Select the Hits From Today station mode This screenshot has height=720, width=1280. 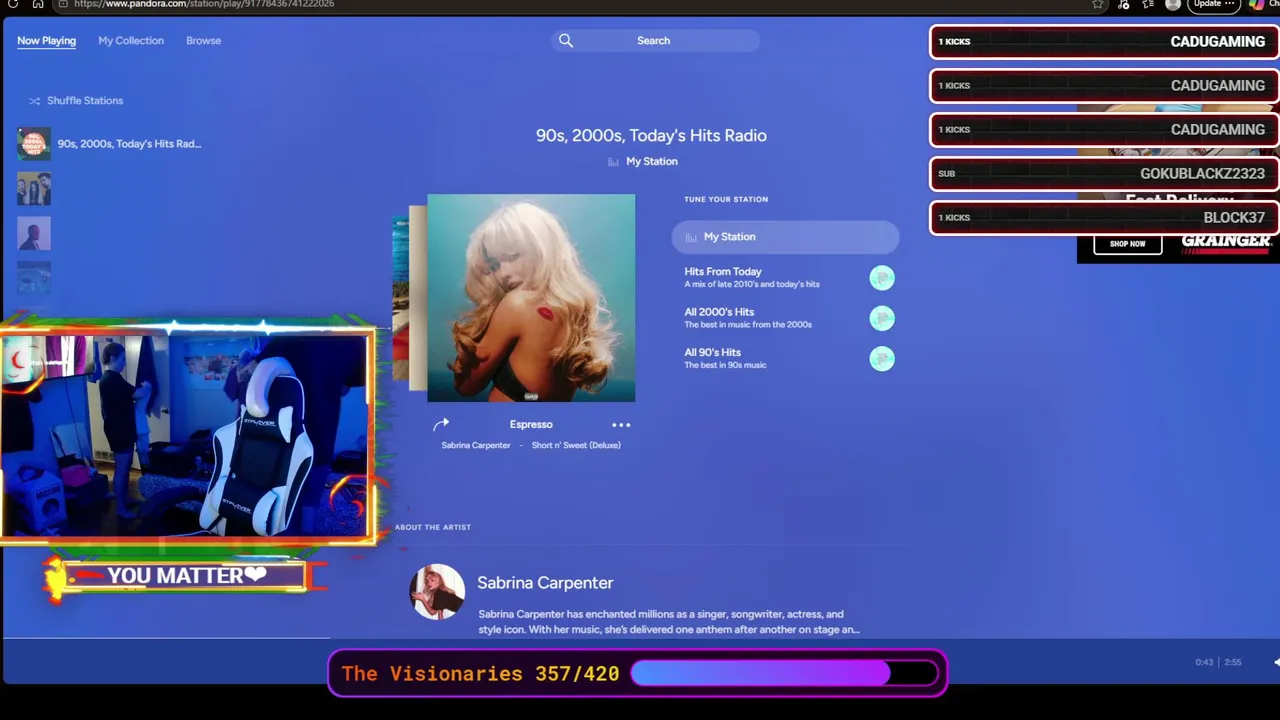pyautogui.click(x=785, y=277)
